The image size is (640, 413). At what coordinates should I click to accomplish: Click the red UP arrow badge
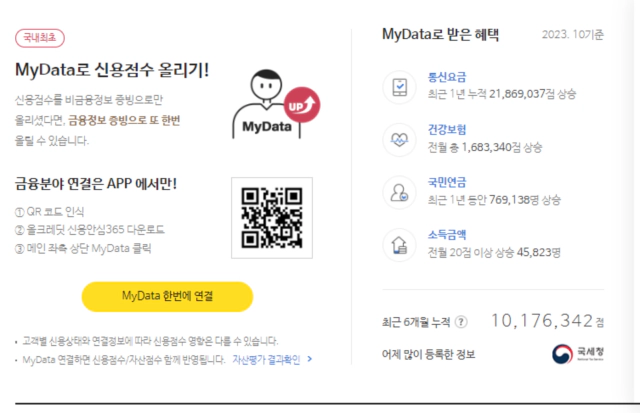click(x=302, y=105)
